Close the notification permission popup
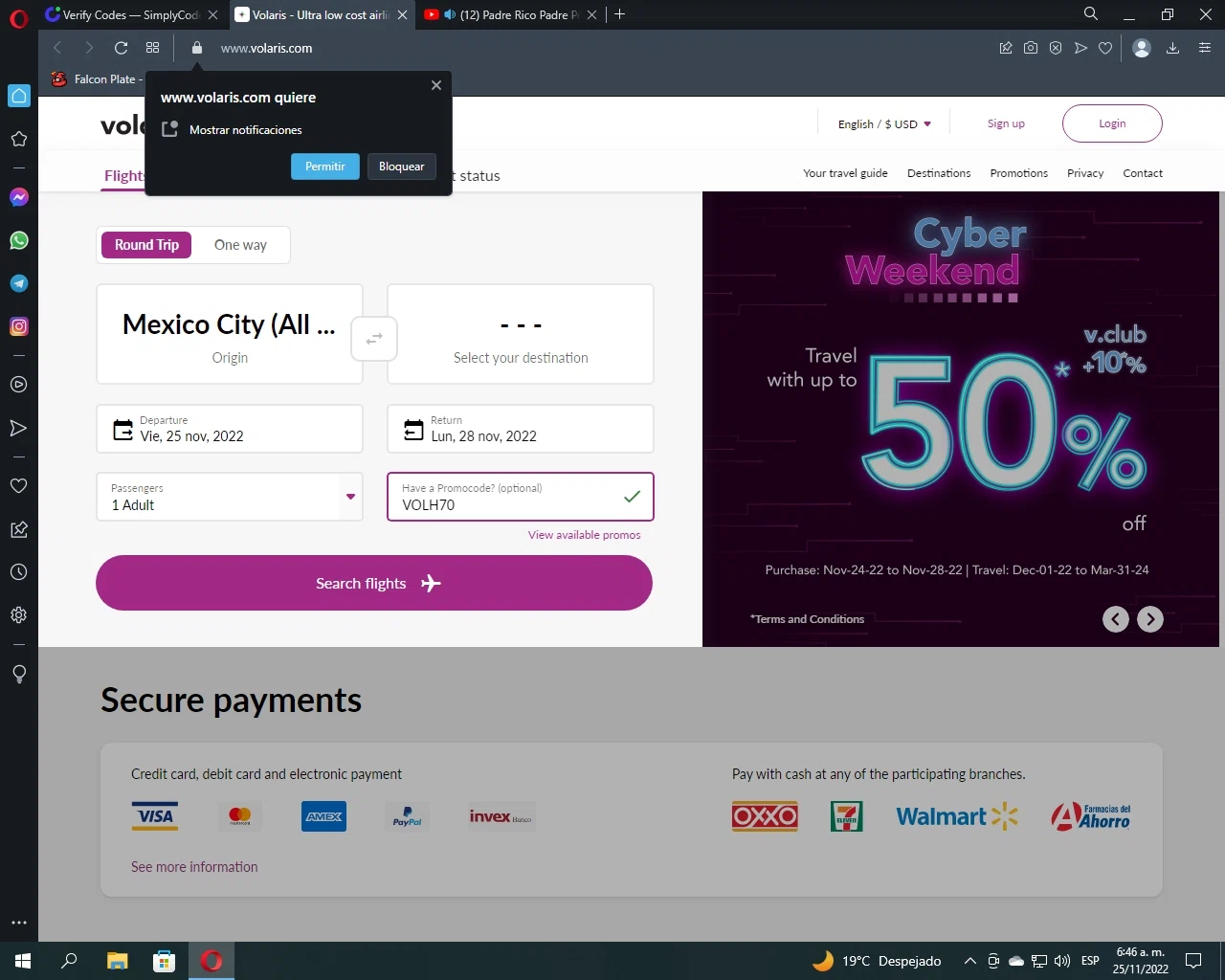Image resolution: width=1225 pixels, height=980 pixels. [x=436, y=85]
